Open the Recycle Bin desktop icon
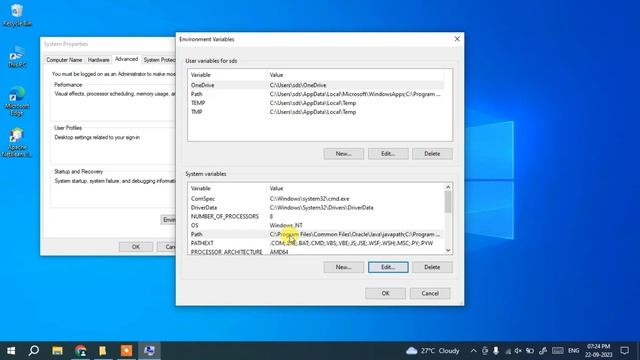Viewport: 640px width, 360px height. coord(17,15)
